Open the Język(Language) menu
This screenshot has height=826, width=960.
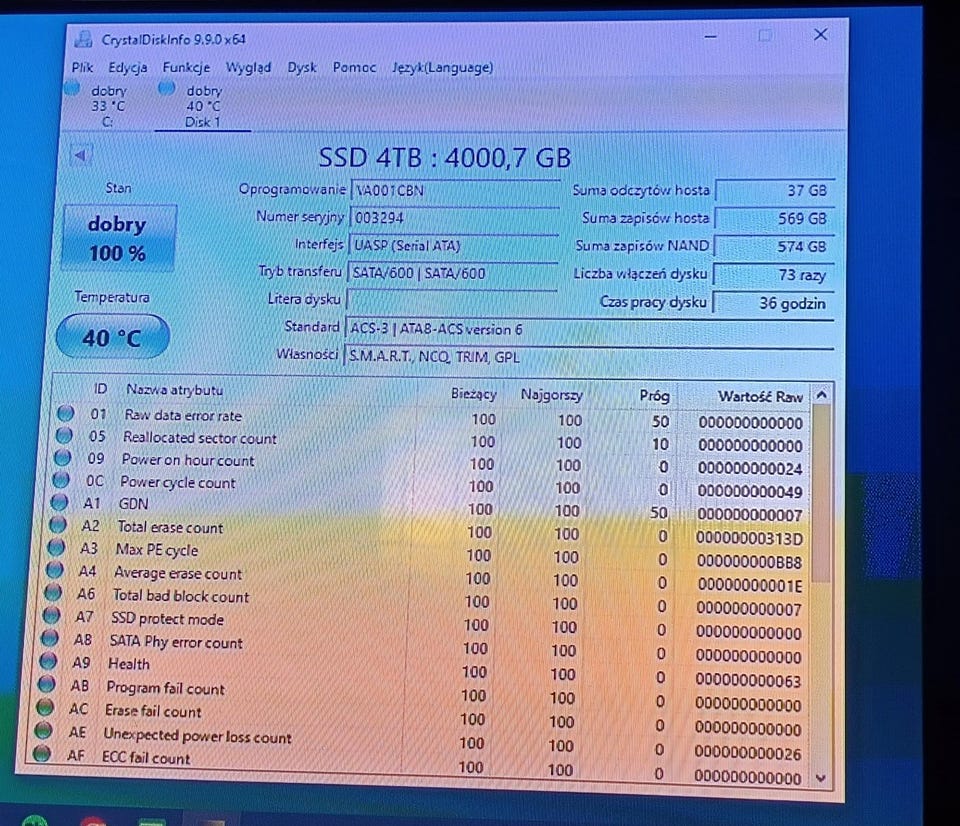pyautogui.click(x=443, y=67)
